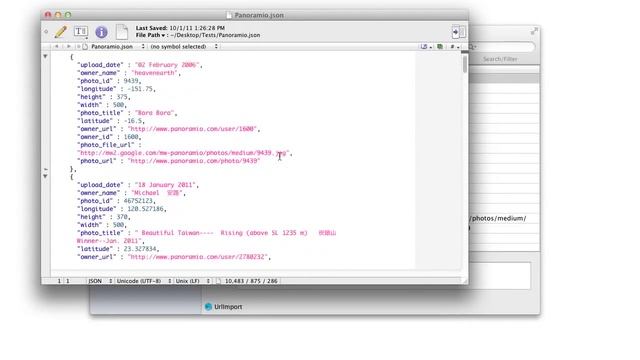Viewport: 640px width, 360px height.
Task: Click the search field in the background window
Action: point(502,47)
